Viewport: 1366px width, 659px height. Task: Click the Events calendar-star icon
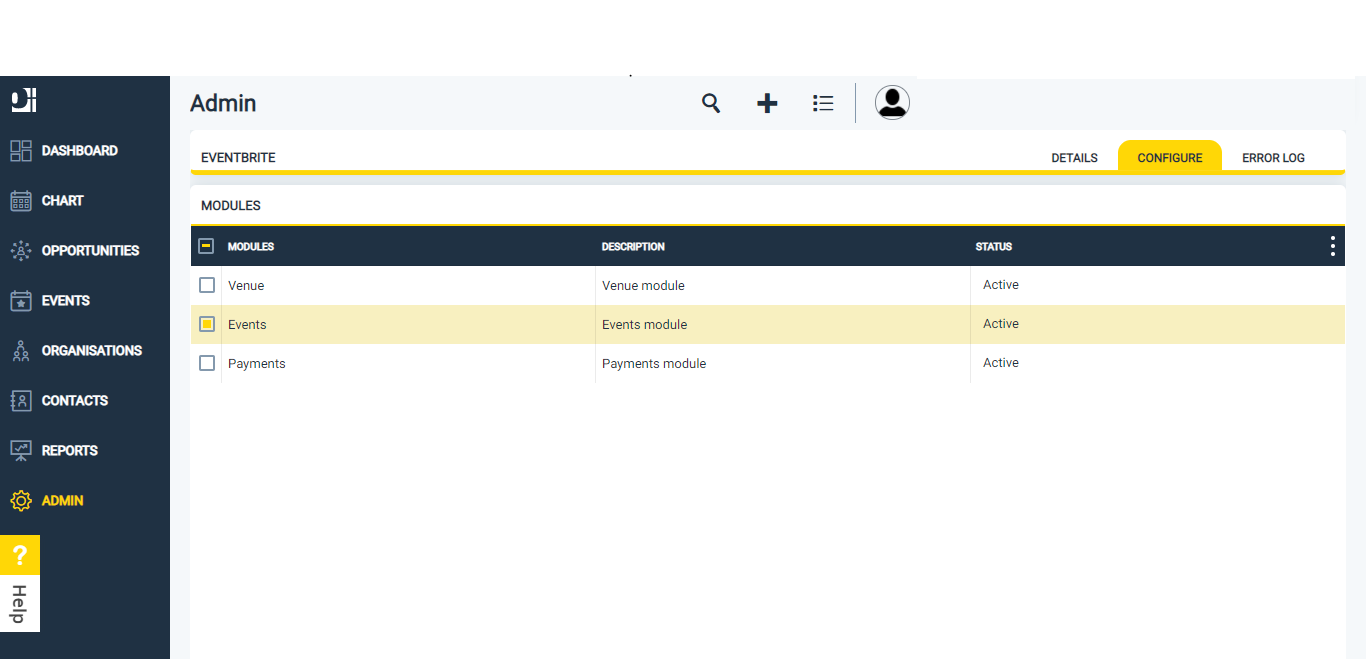21,301
